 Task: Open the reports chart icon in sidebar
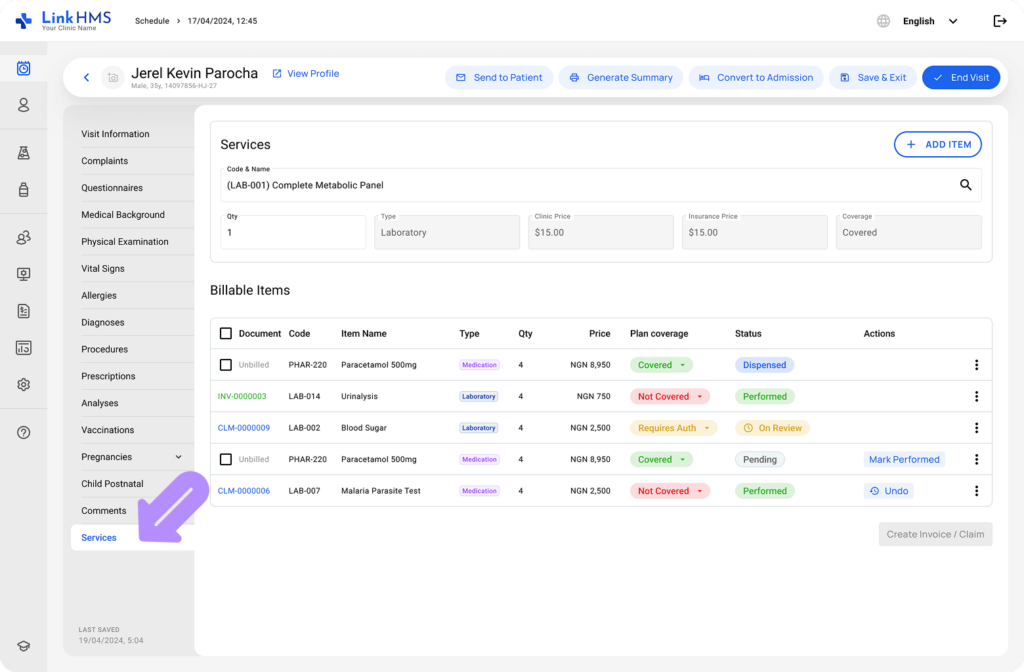24,347
